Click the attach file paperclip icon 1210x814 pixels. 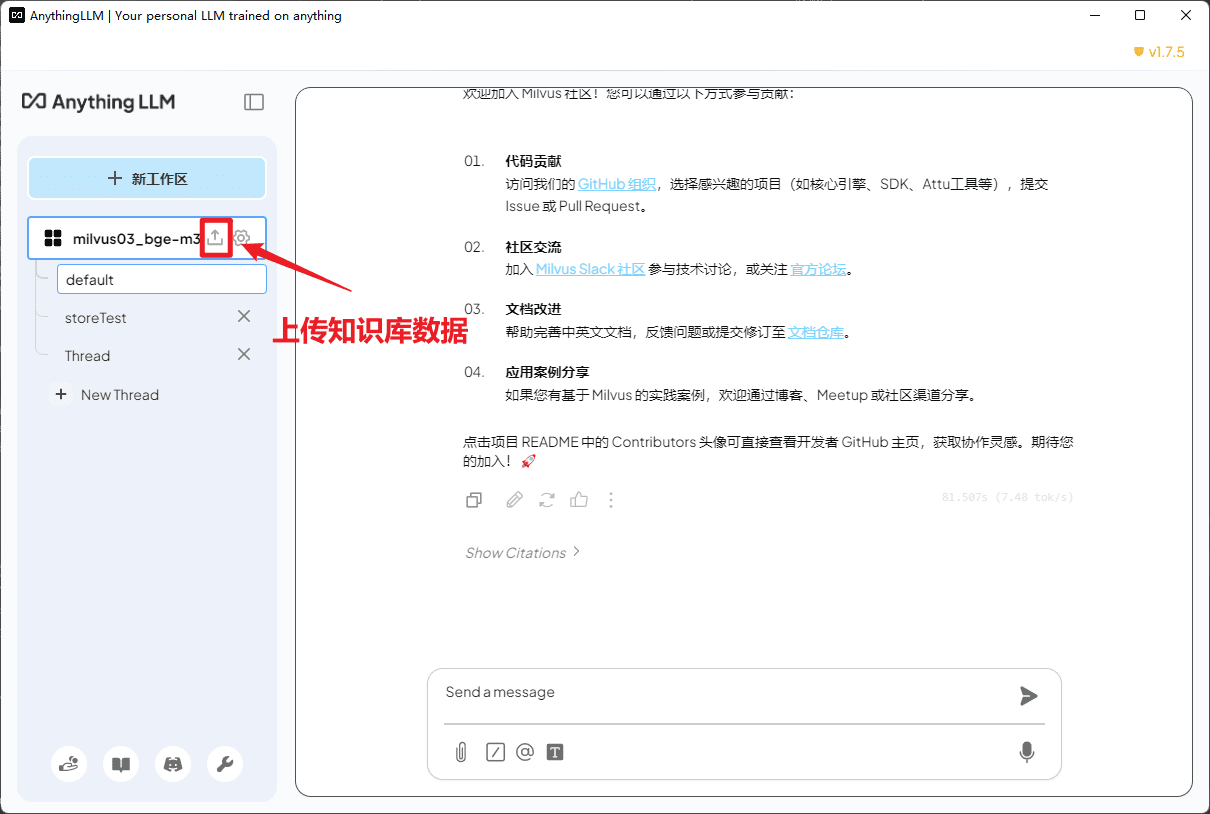pos(461,752)
